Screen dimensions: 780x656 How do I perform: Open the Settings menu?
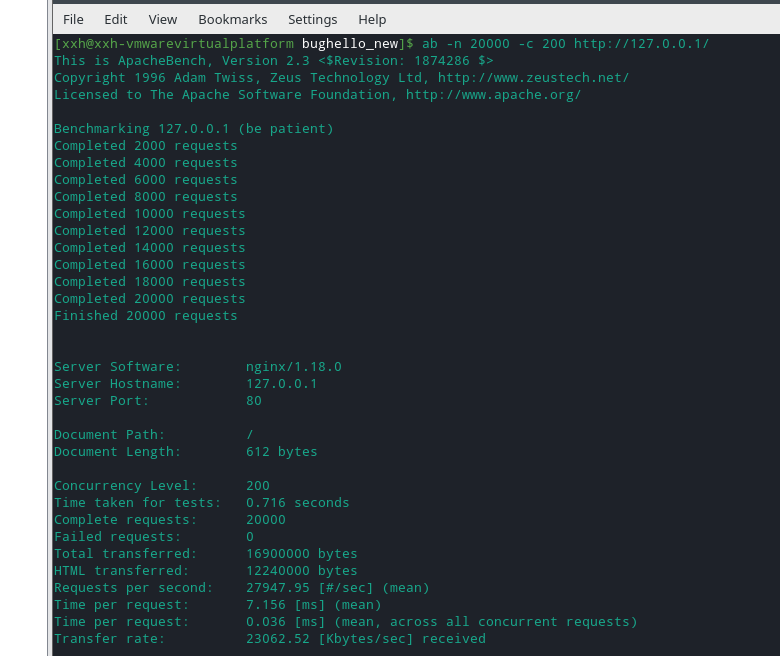point(312,19)
